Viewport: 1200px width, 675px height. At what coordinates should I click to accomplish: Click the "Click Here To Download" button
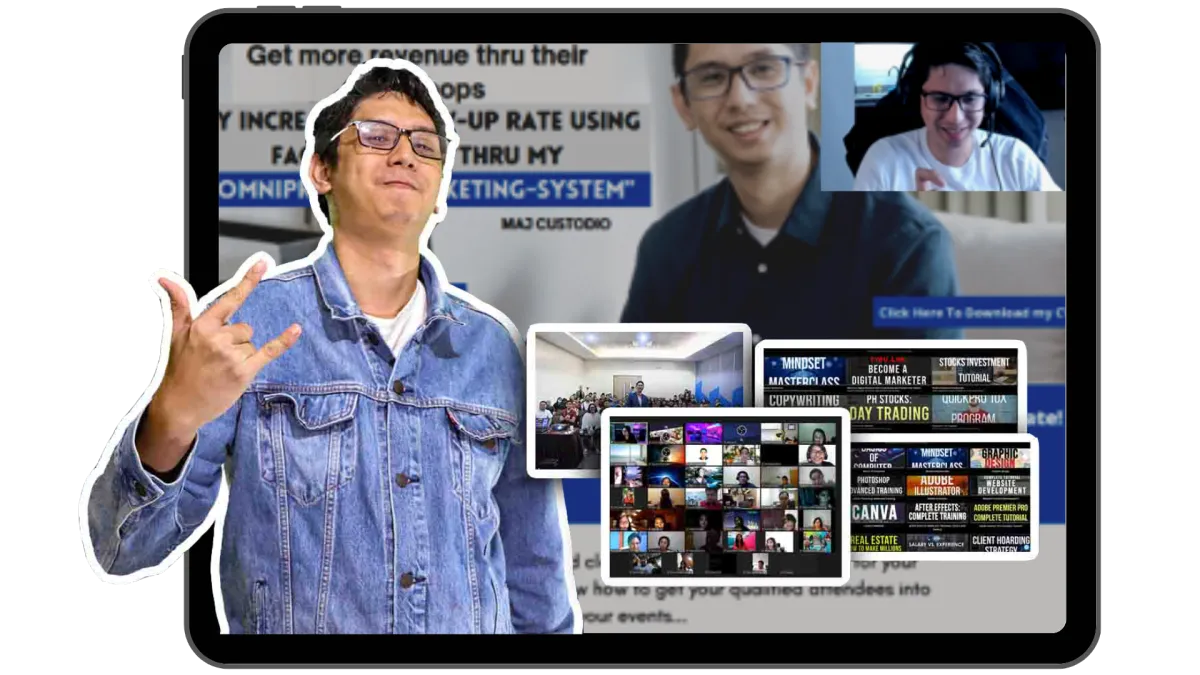pyautogui.click(x=969, y=313)
